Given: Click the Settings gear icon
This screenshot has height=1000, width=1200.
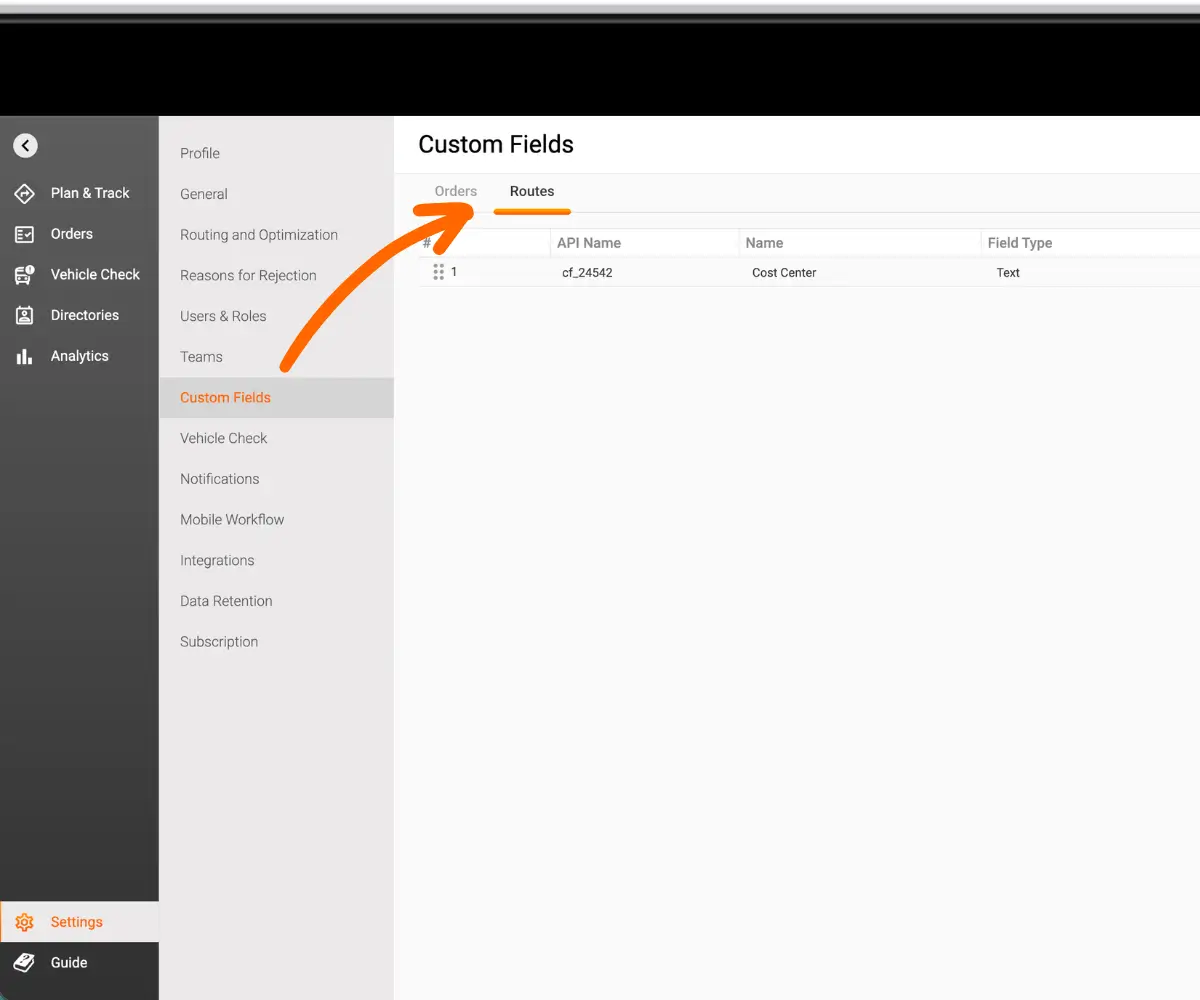Looking at the screenshot, I should pos(25,922).
